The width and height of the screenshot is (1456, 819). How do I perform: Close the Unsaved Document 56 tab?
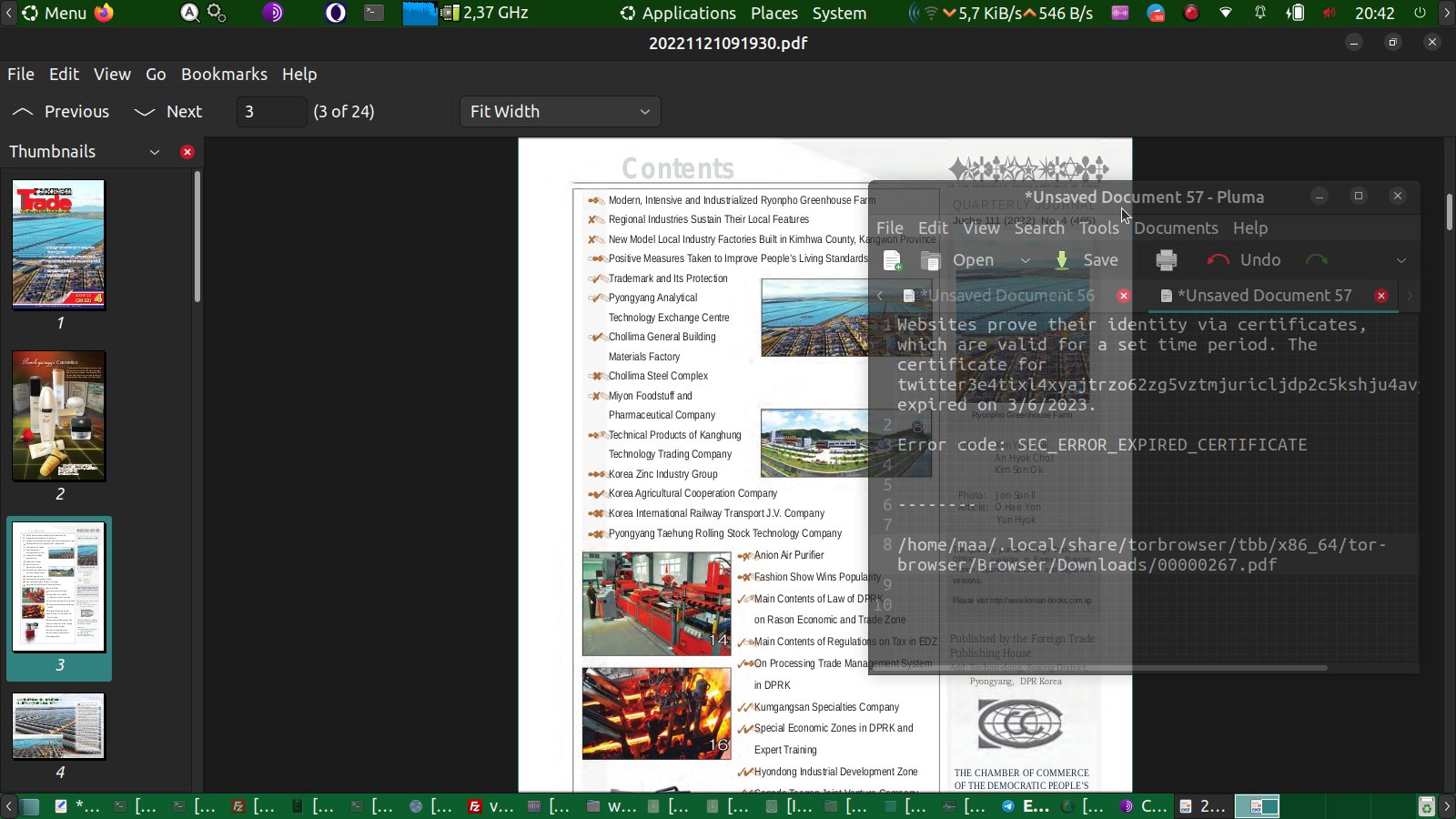point(1124,296)
